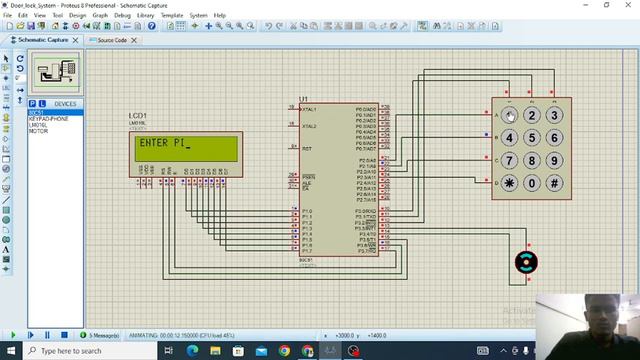Click keypad key 0 on the schematic
640x360 pixels.
(x=531, y=183)
